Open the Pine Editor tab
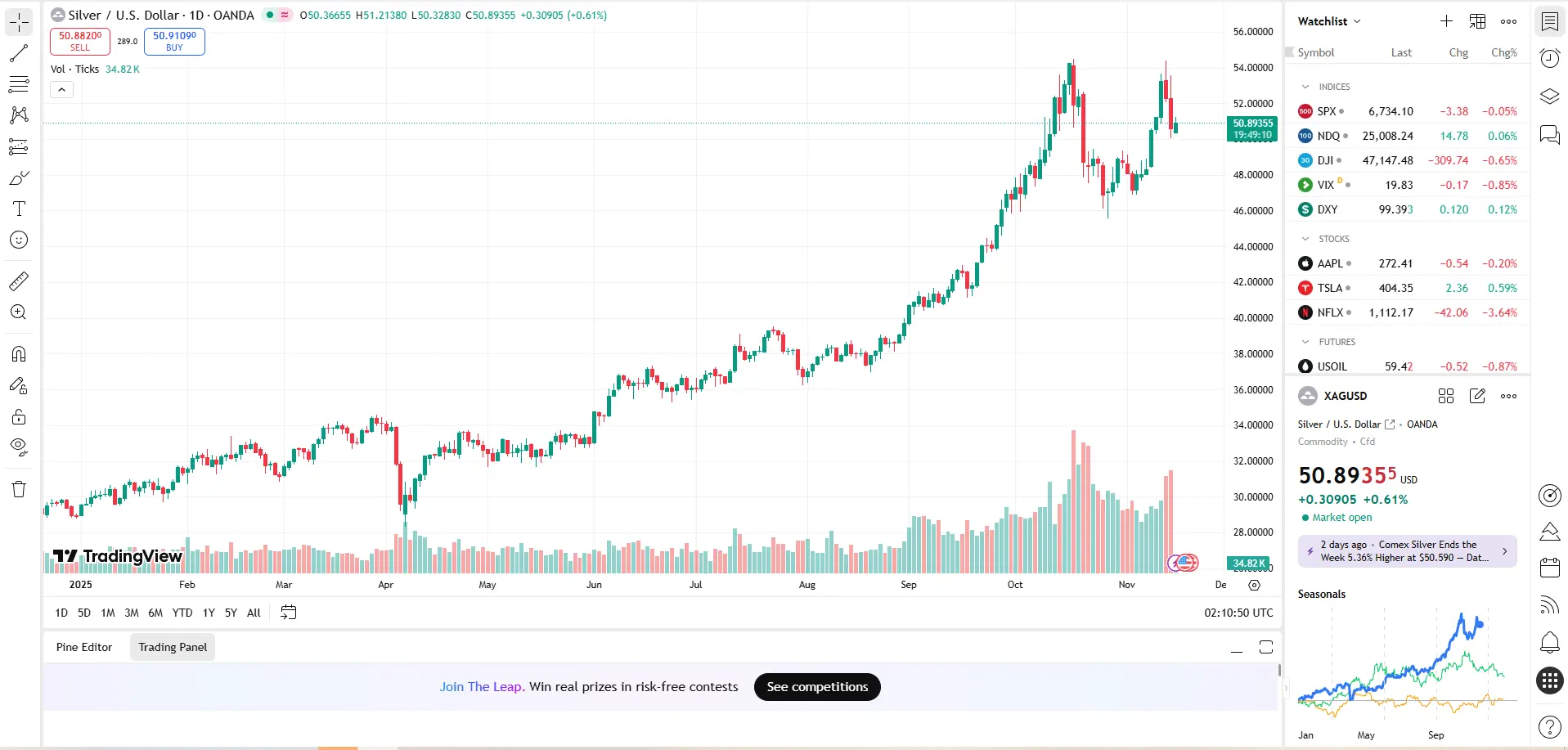The height and width of the screenshot is (750, 1568). click(x=84, y=647)
